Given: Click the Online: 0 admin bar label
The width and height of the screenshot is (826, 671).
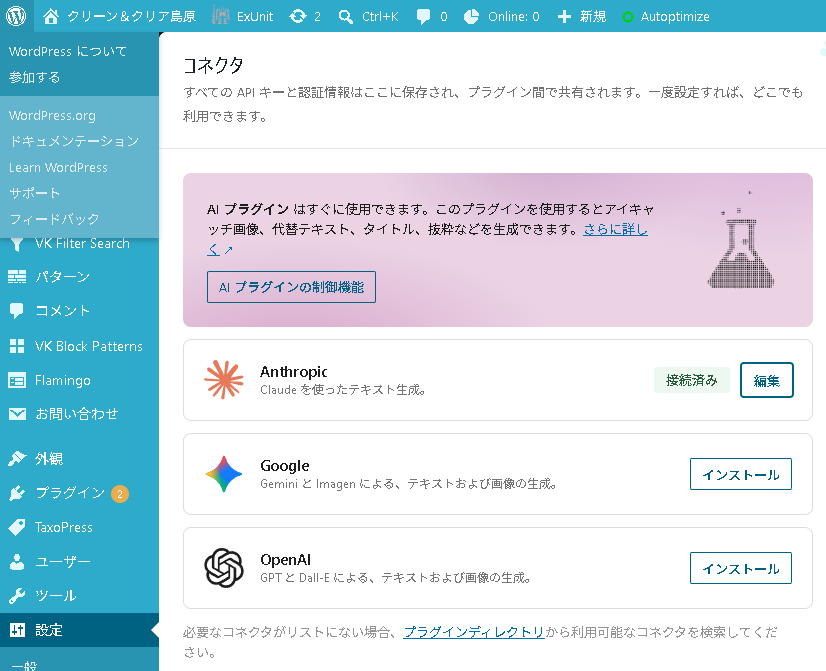Looking at the screenshot, I should 514,16.
